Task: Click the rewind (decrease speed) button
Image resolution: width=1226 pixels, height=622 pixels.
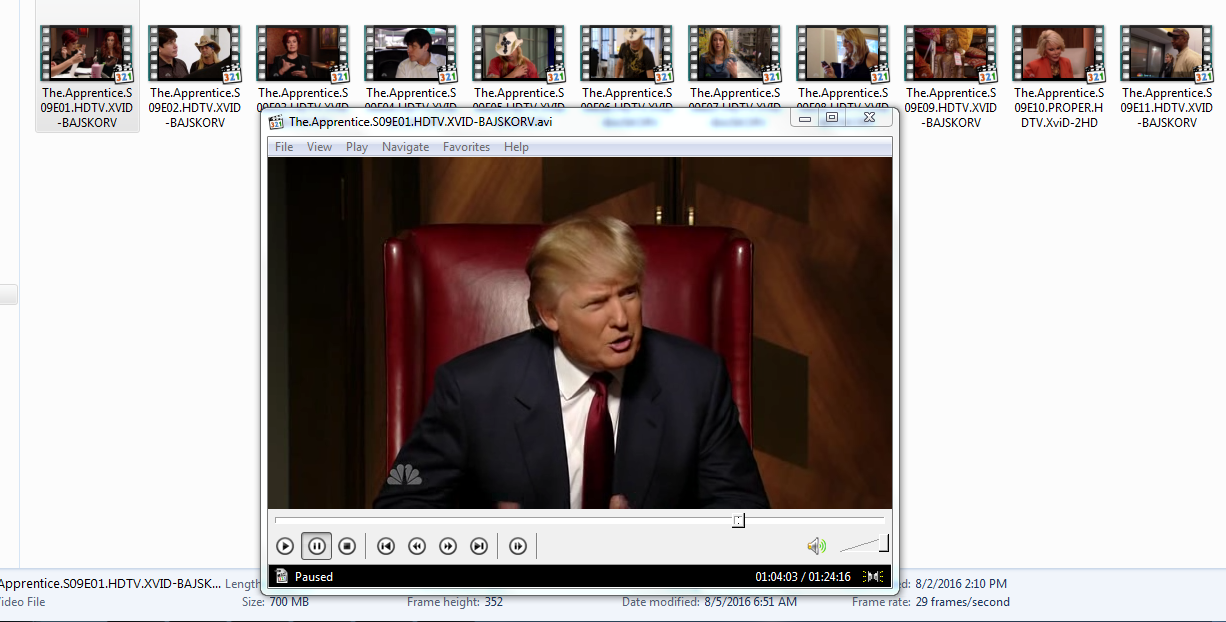Action: 417,546
